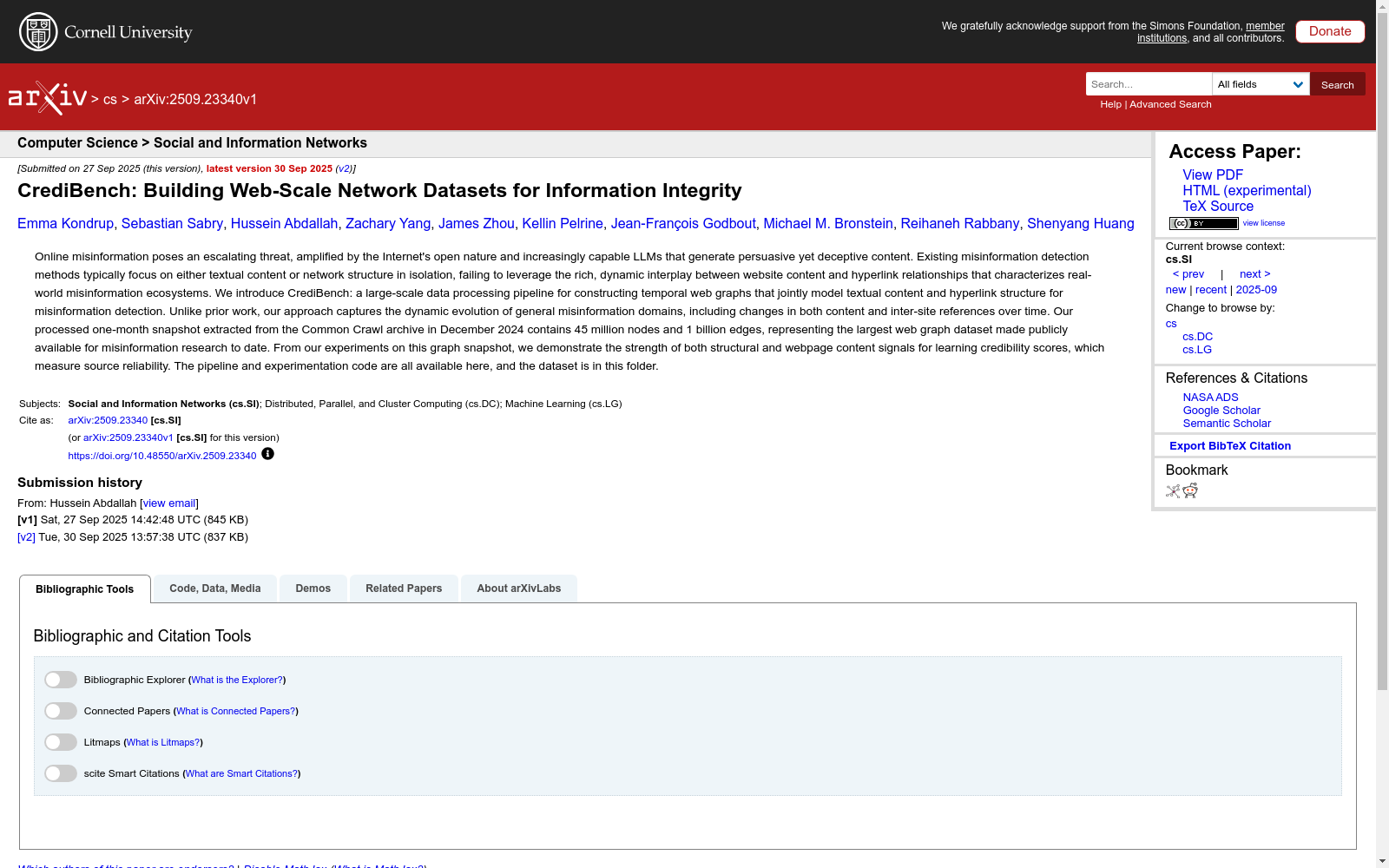The image size is (1389, 868).
Task: Turn on the Litmaps toggle
Action: [61, 742]
